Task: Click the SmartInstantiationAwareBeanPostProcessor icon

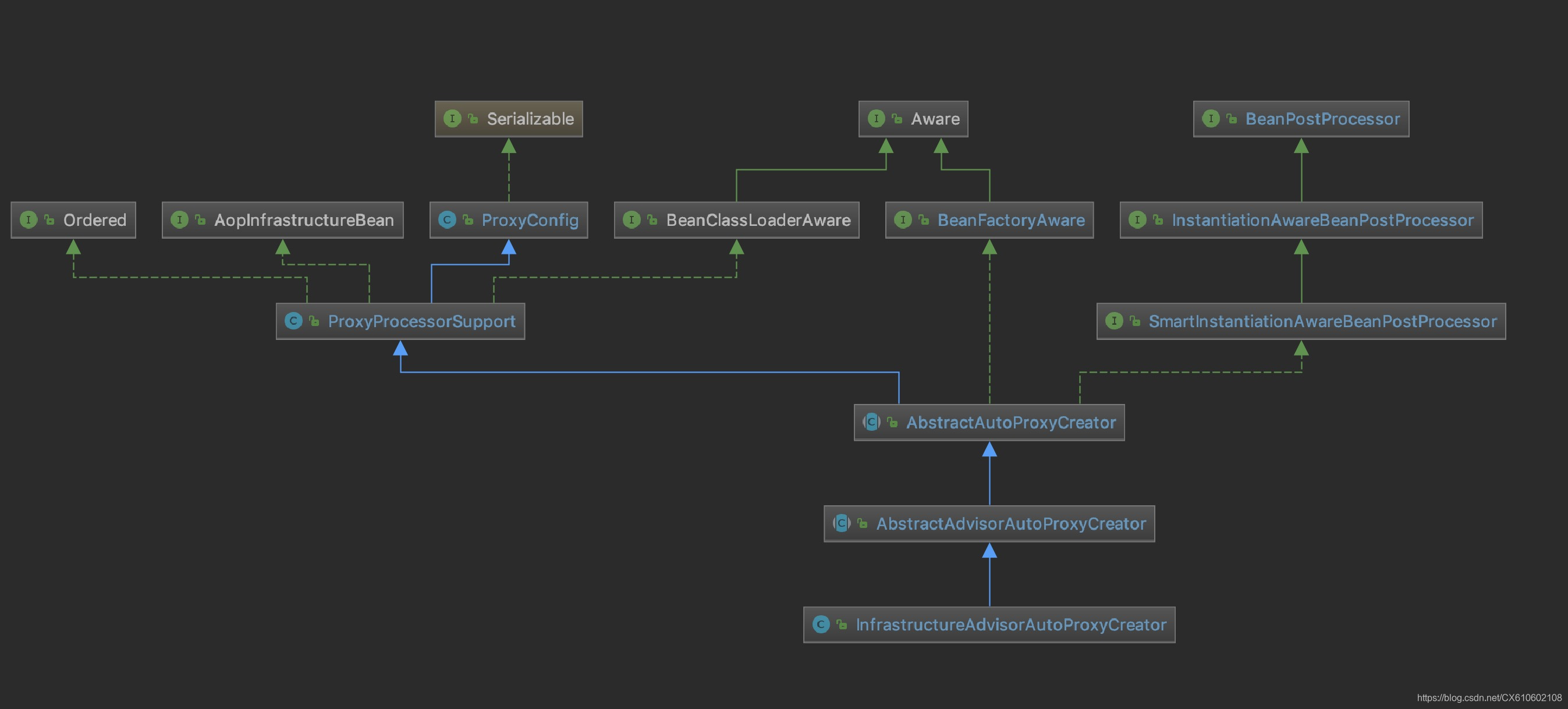Action: point(1115,321)
